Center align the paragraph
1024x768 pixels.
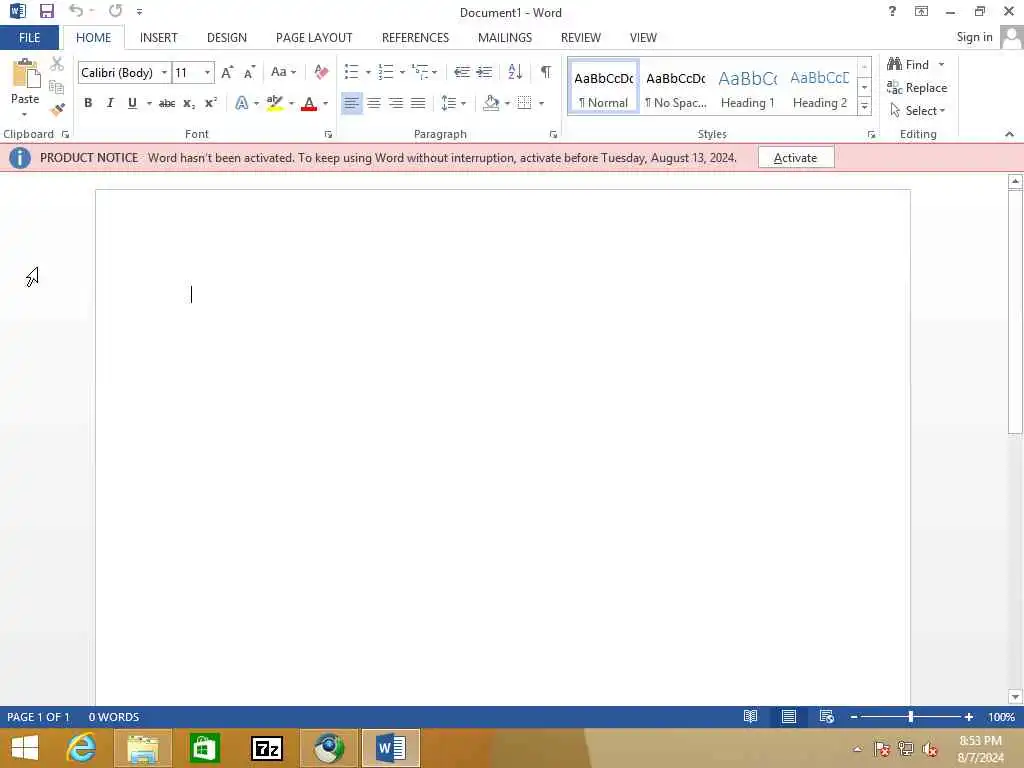click(374, 103)
